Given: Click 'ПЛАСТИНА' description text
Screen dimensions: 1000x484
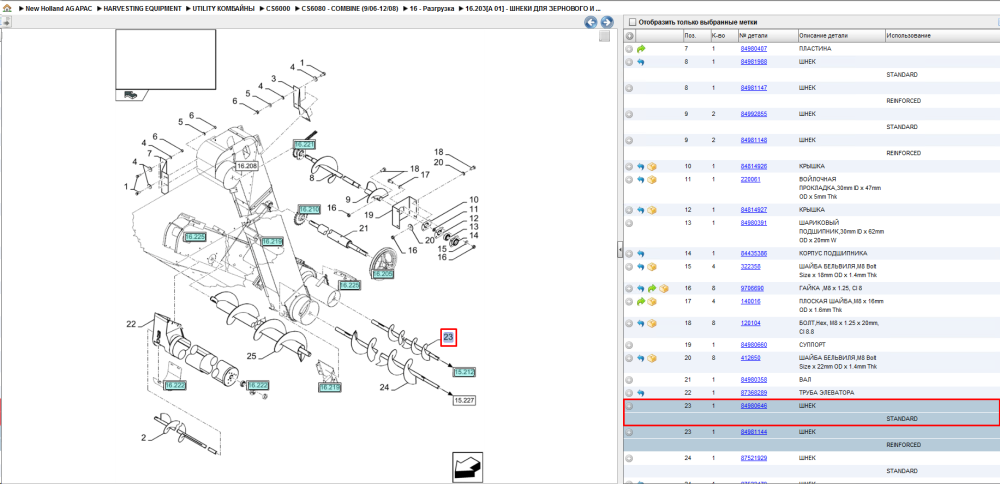Looking at the screenshot, I should tap(814, 48).
